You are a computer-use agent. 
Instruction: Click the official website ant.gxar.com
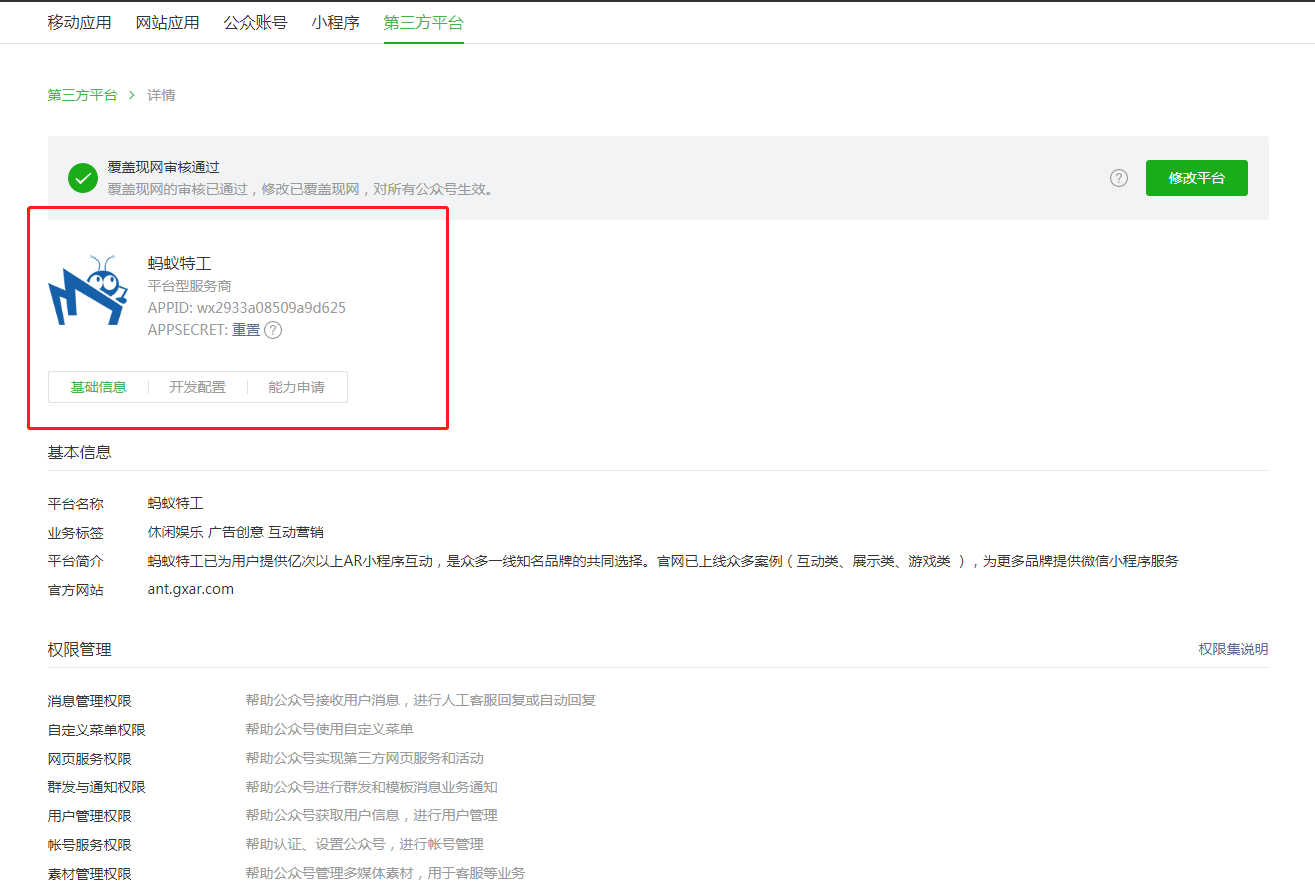(x=190, y=589)
